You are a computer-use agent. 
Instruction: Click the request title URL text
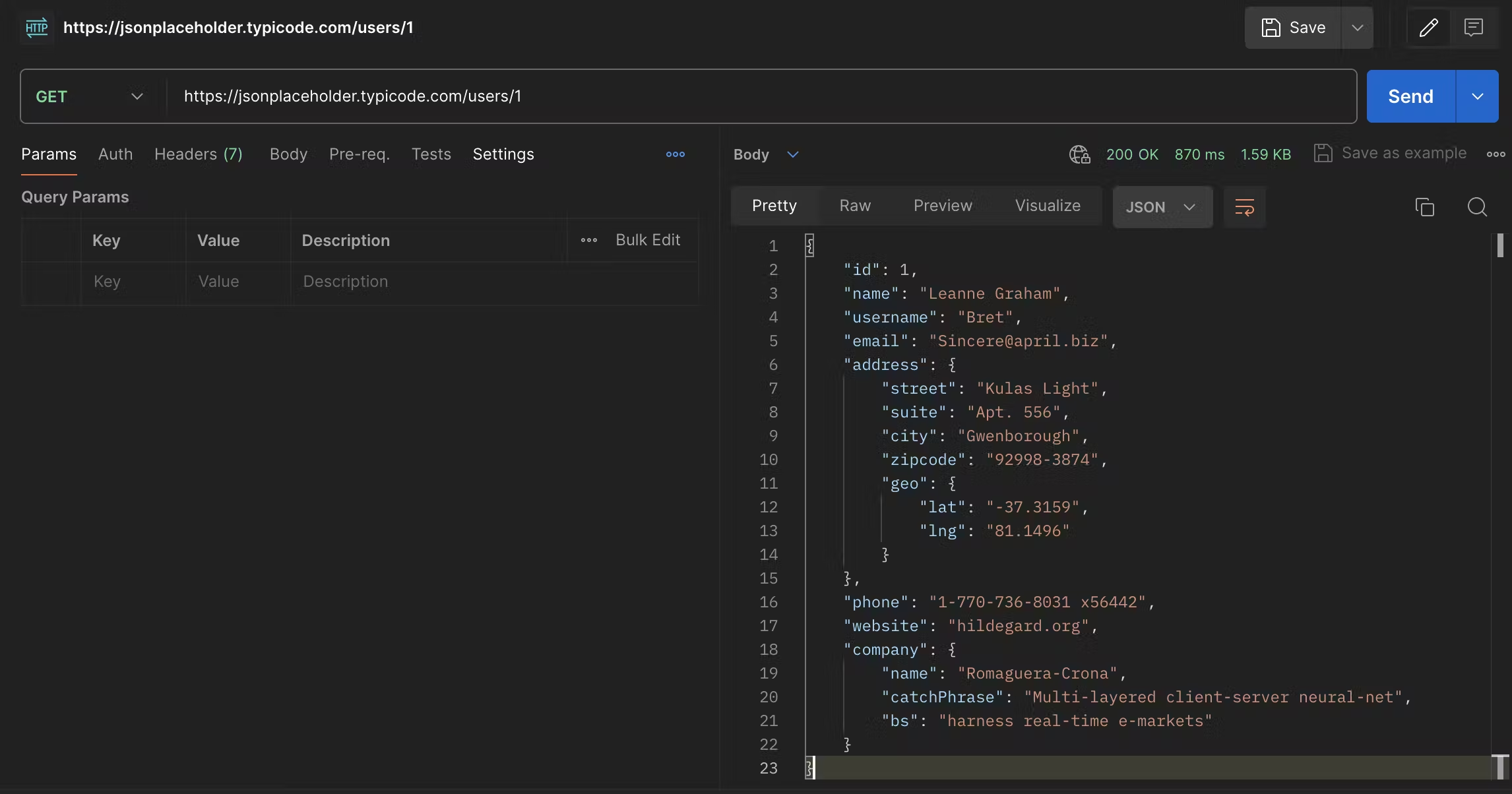coord(238,27)
